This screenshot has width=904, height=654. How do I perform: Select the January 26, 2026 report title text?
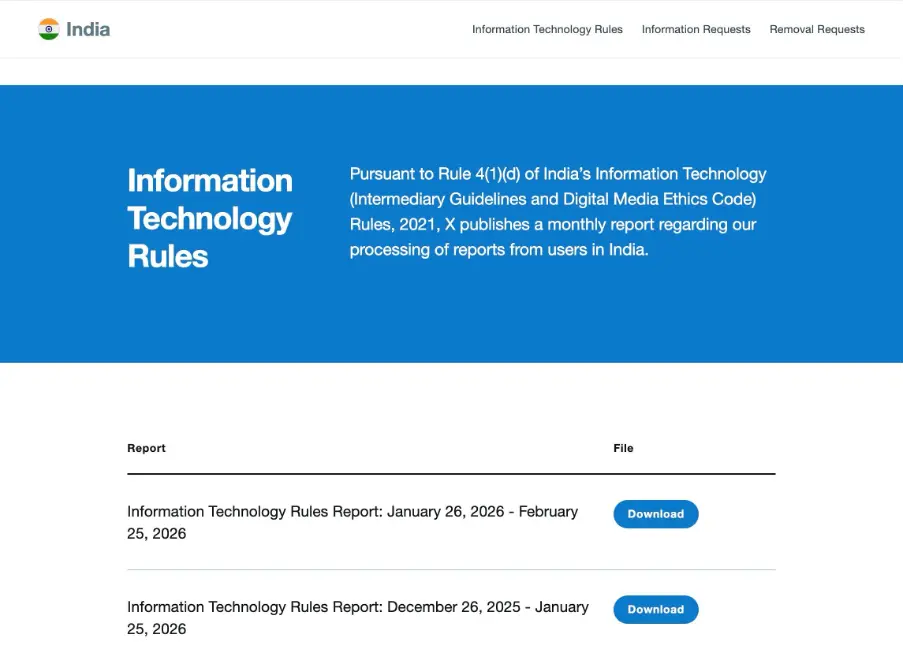(352, 523)
